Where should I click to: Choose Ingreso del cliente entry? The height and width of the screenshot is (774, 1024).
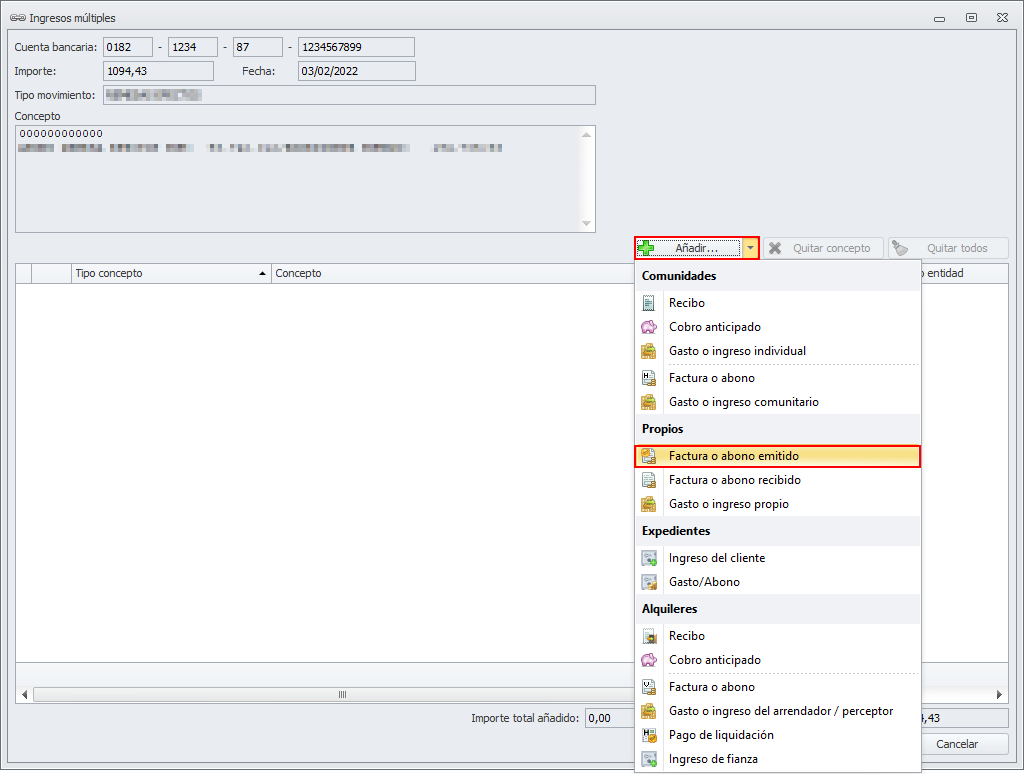pyautogui.click(x=778, y=558)
